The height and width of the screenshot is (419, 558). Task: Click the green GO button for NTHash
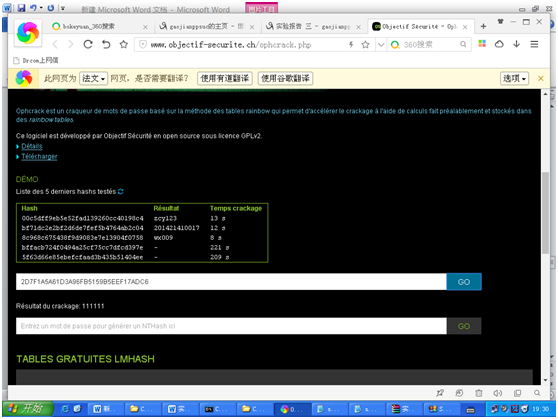(464, 326)
